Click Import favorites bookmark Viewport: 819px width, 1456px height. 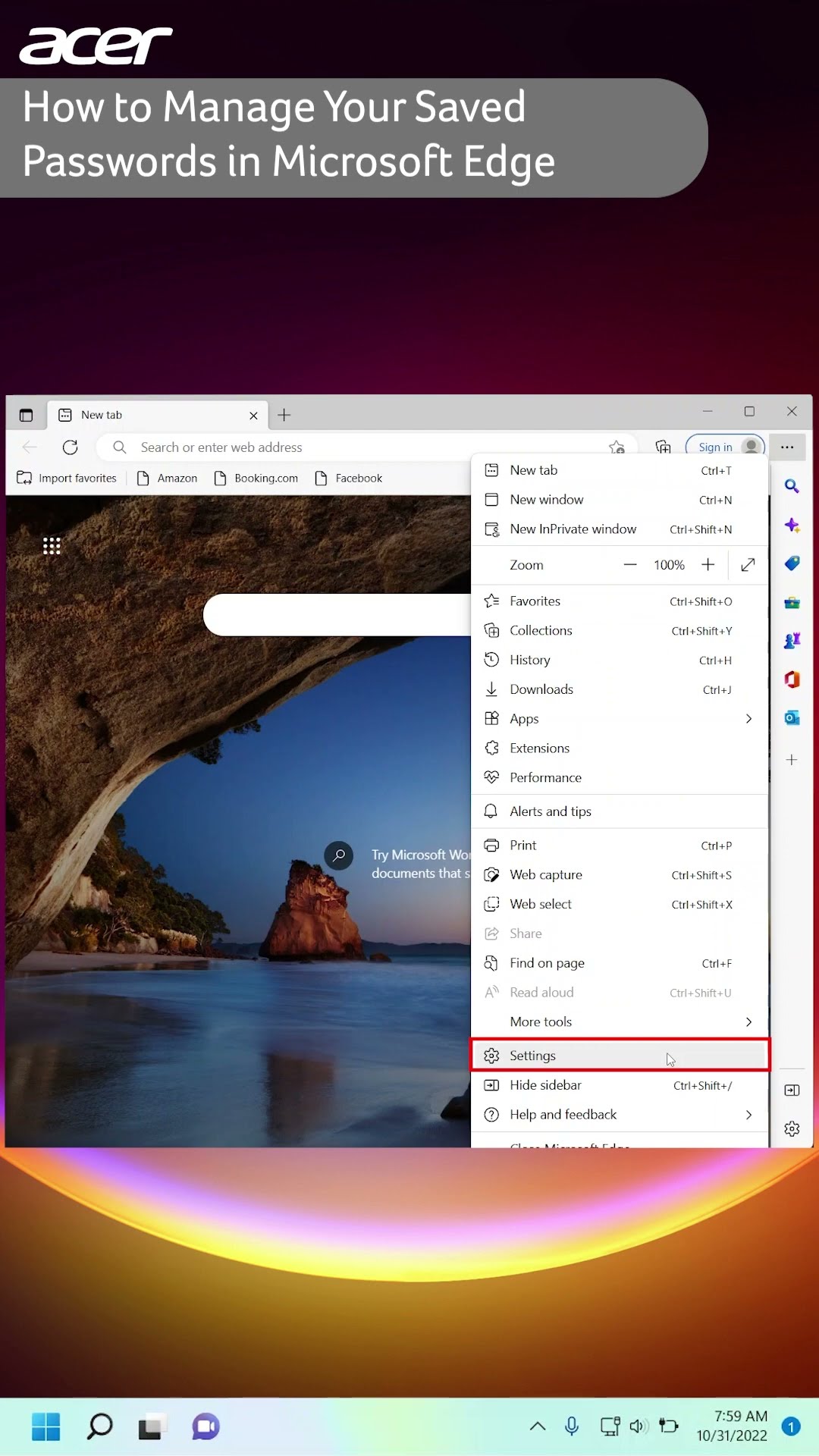coord(67,479)
